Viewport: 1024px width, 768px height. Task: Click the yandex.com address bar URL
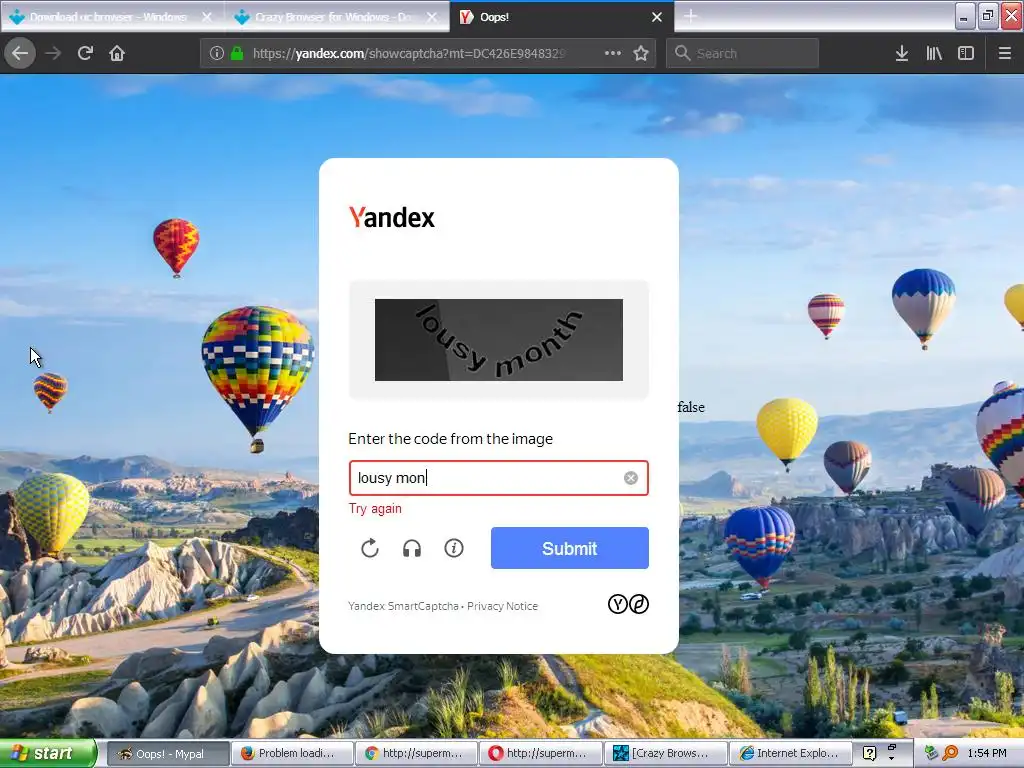point(408,54)
